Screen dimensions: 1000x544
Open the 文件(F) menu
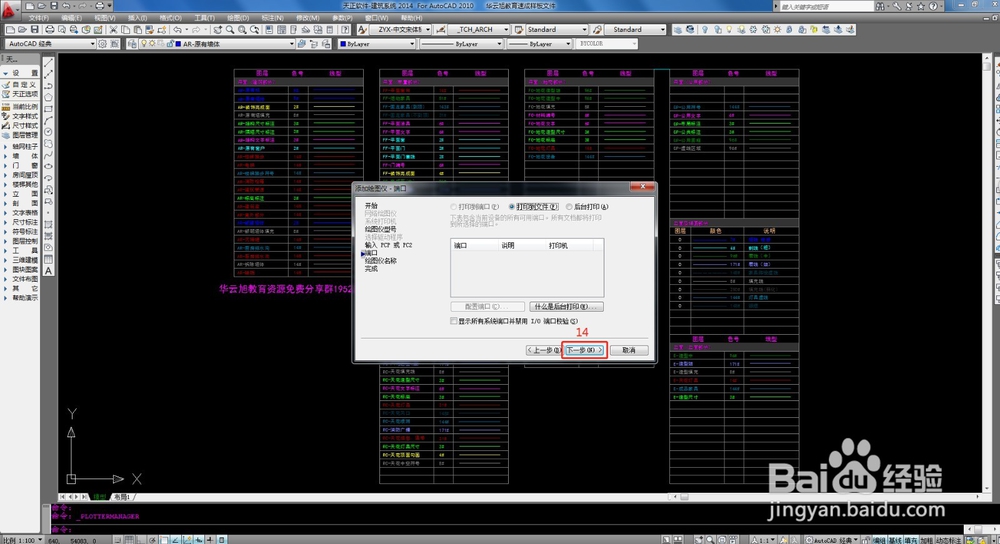(x=39, y=18)
